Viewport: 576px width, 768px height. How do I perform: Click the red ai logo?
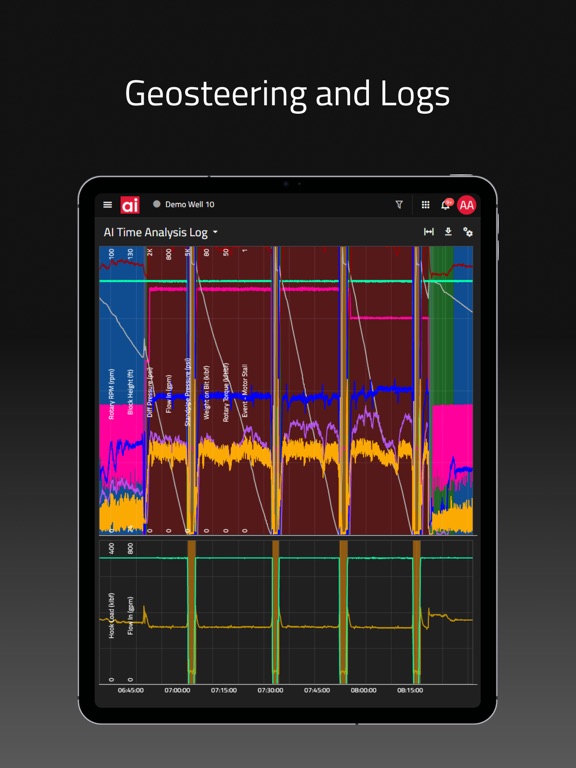[130, 205]
